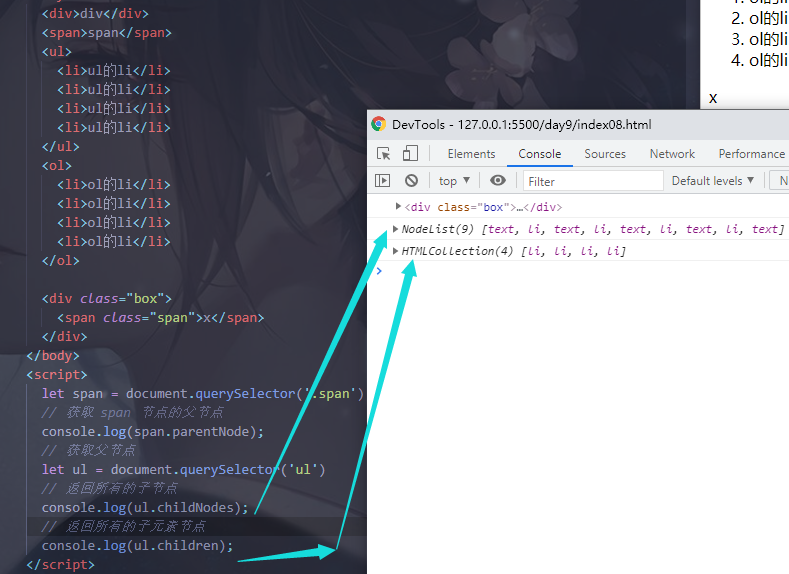Click the closing </ol> tag in editor
The width and height of the screenshot is (789, 574).
(60, 261)
